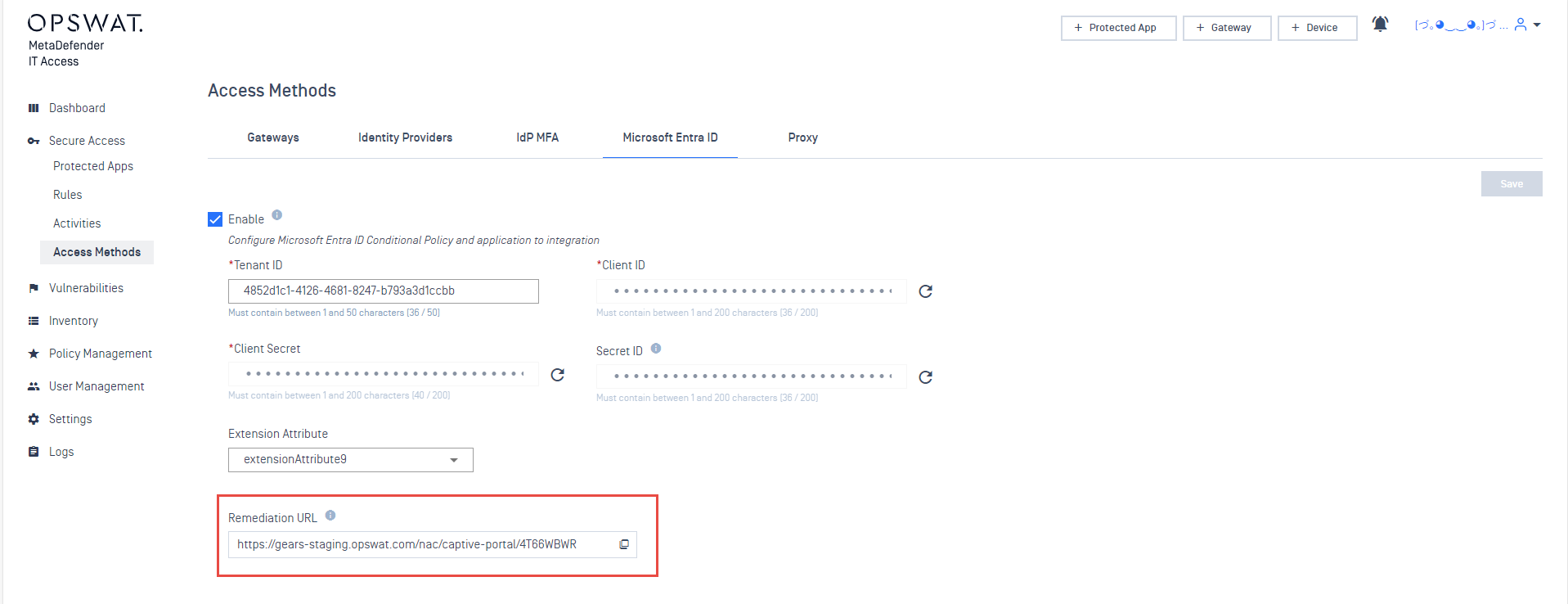Open Policy Management from sidebar
Image resolution: width=1568 pixels, height=604 pixels.
coord(101,354)
